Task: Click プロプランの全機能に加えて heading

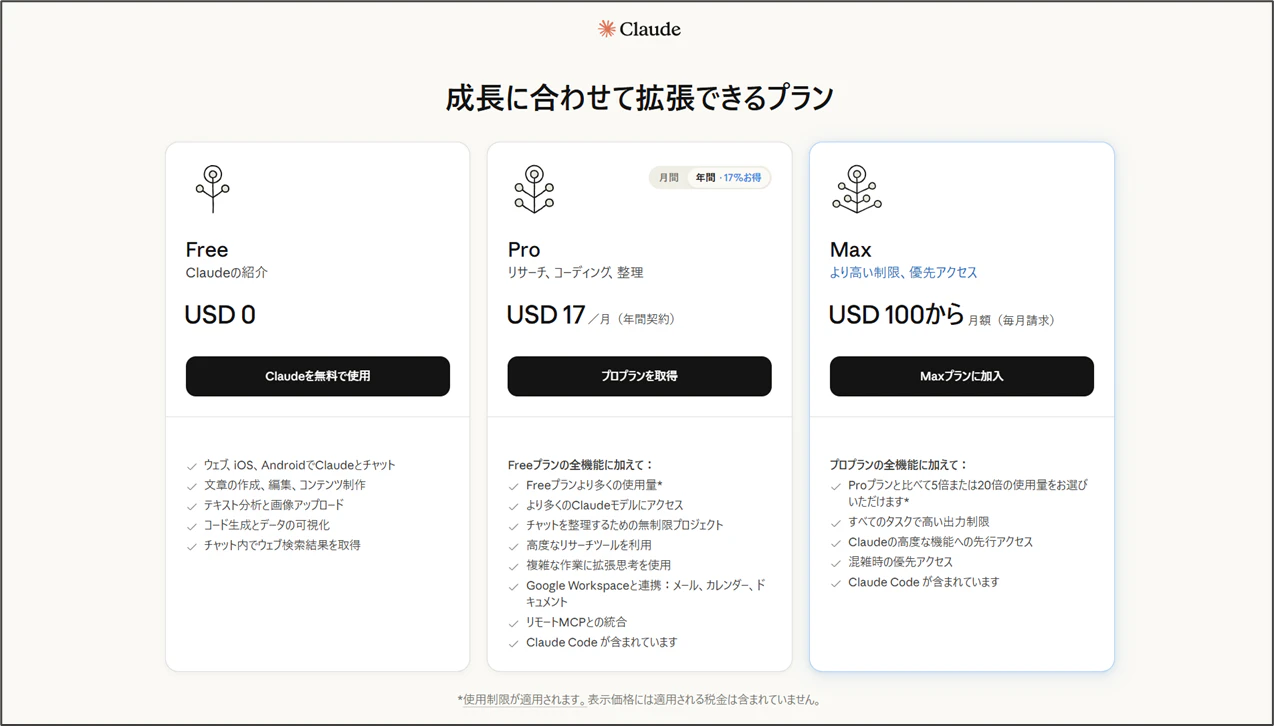Action: (899, 465)
